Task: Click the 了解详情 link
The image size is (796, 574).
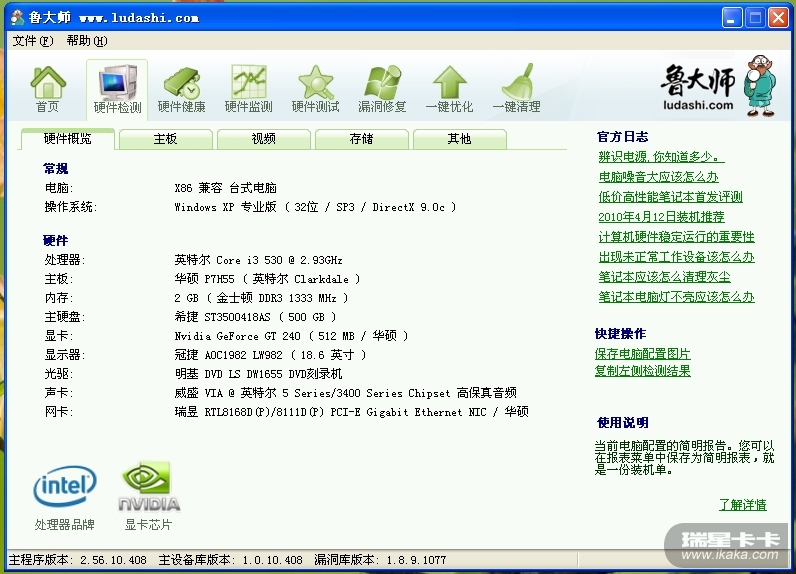Action: coord(743,504)
